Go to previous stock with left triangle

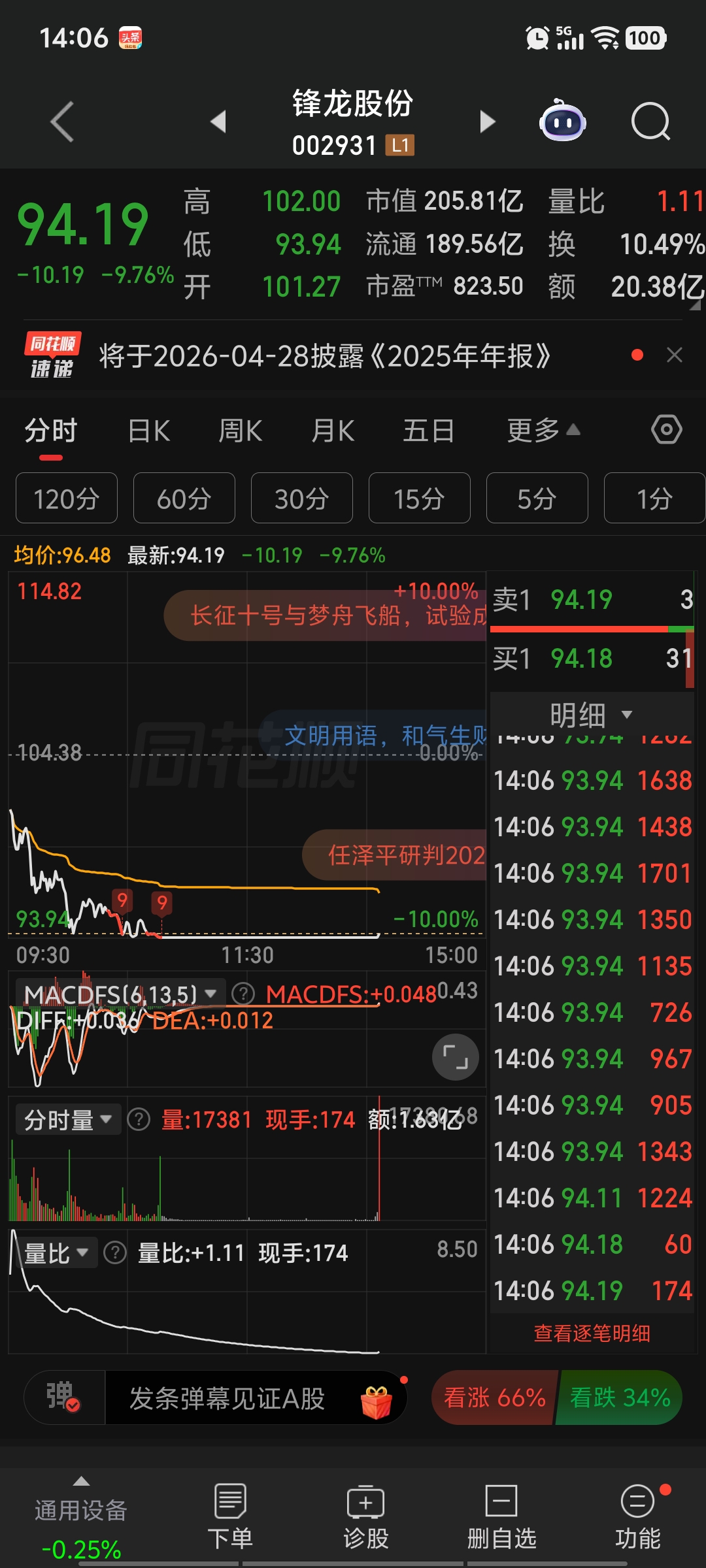[x=218, y=122]
